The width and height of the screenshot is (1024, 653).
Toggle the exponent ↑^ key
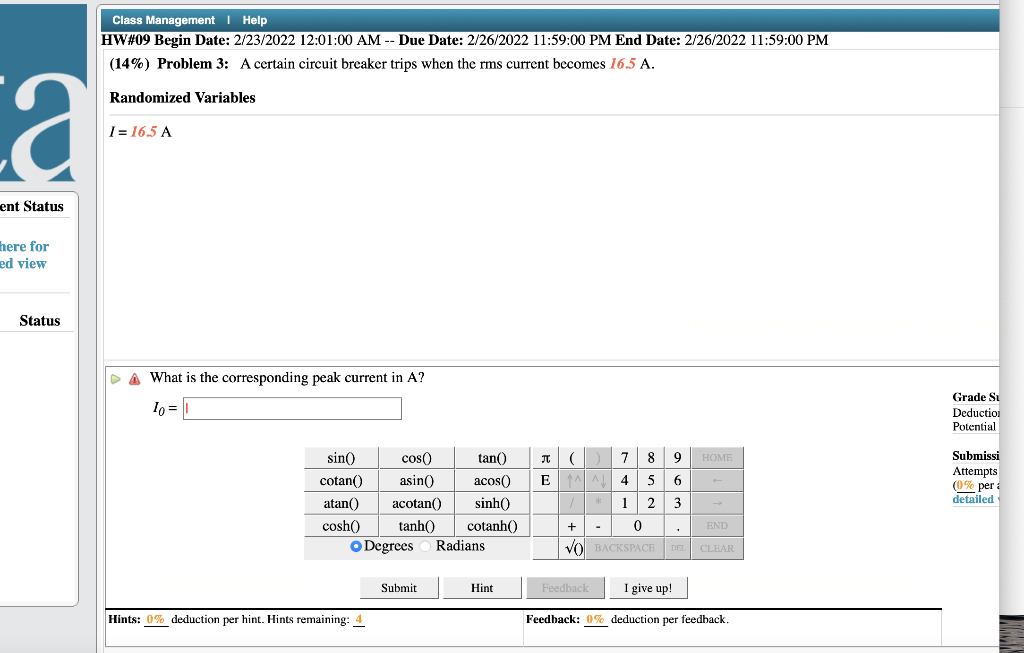[x=570, y=480]
